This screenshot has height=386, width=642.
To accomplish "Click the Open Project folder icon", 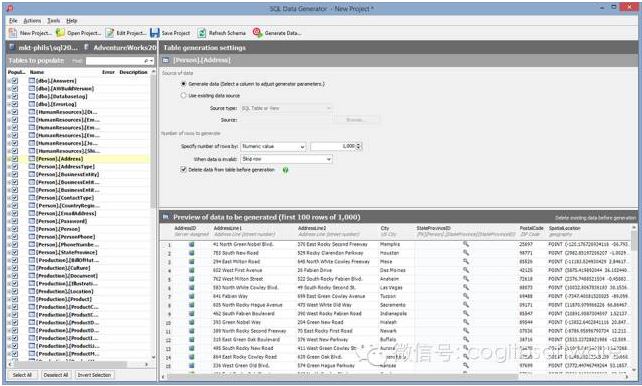I will coord(60,33).
